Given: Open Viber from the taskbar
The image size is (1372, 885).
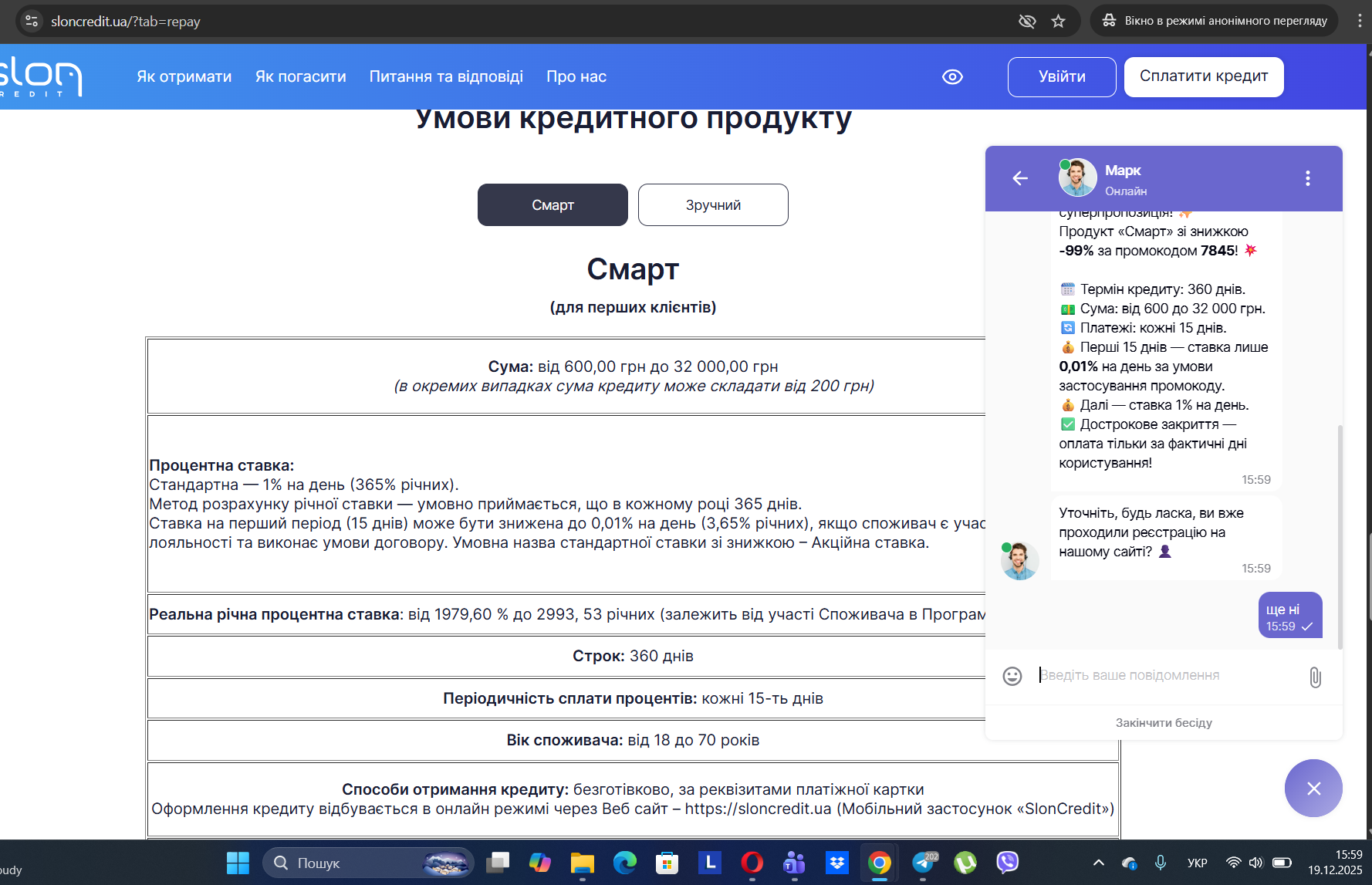Looking at the screenshot, I should [x=1008, y=863].
